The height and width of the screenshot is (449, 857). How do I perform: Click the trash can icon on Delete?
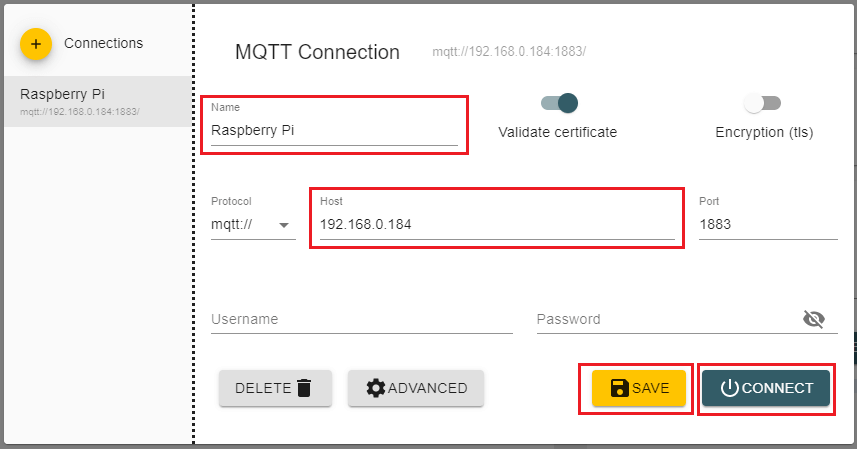tap(304, 388)
